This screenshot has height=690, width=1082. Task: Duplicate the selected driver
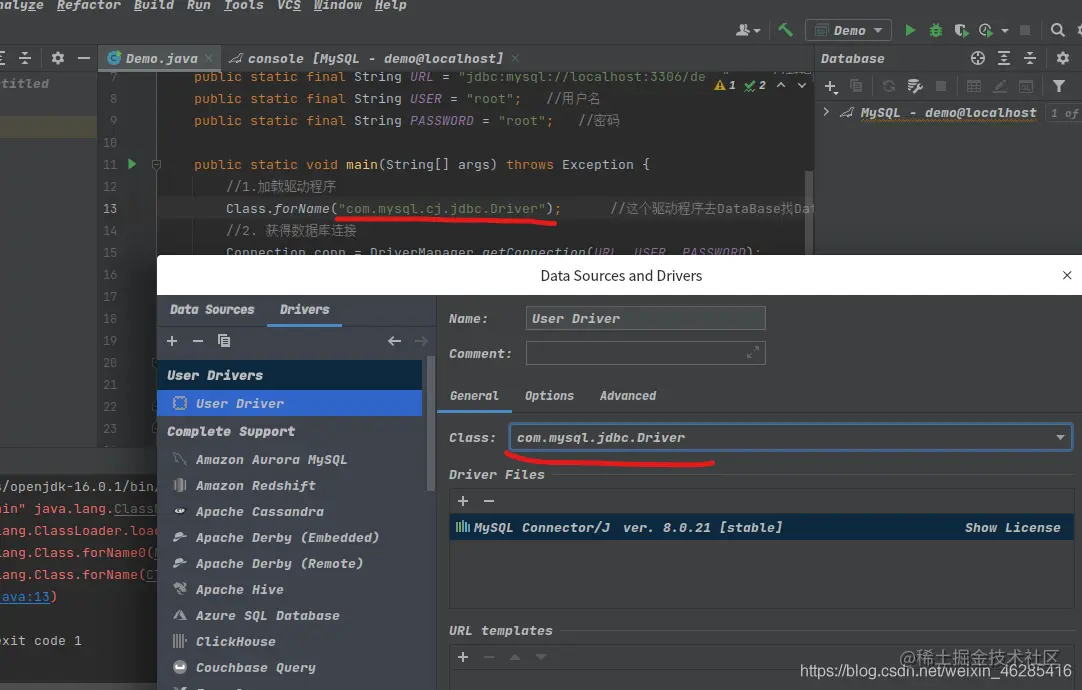tap(224, 341)
